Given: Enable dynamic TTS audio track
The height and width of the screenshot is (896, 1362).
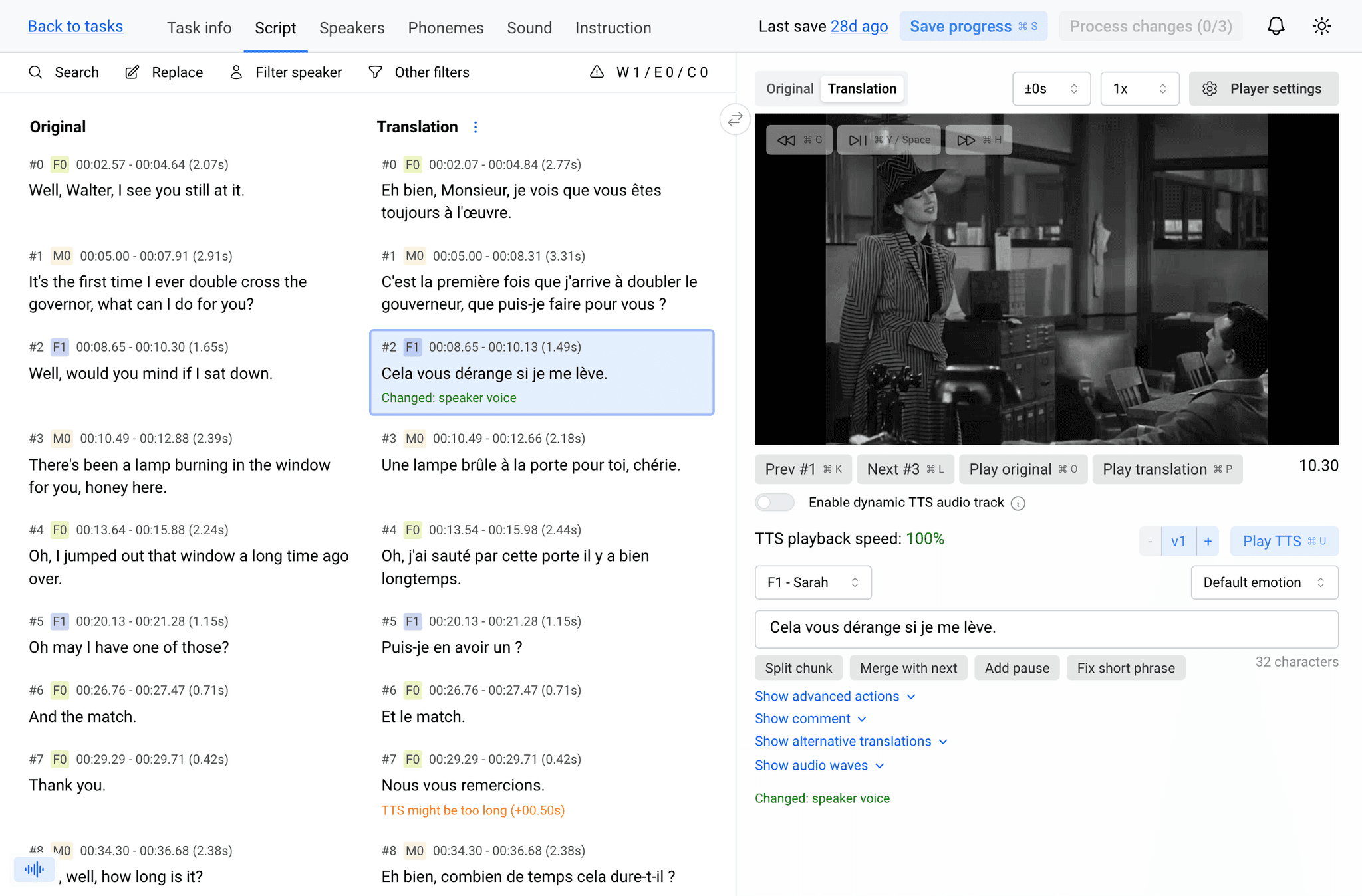Looking at the screenshot, I should click(x=774, y=503).
